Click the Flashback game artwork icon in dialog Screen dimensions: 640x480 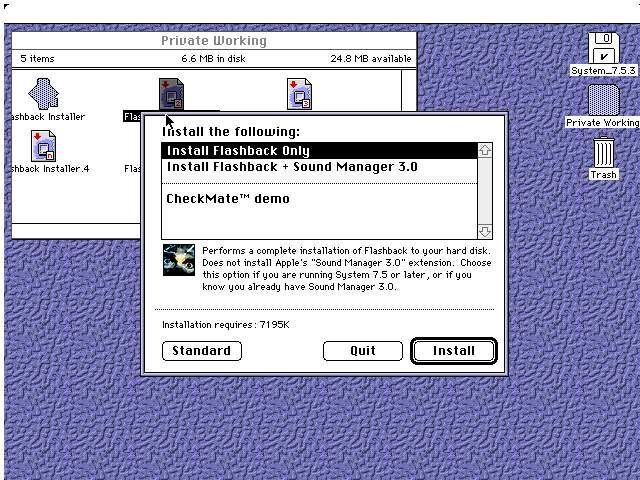pyautogui.click(x=179, y=260)
